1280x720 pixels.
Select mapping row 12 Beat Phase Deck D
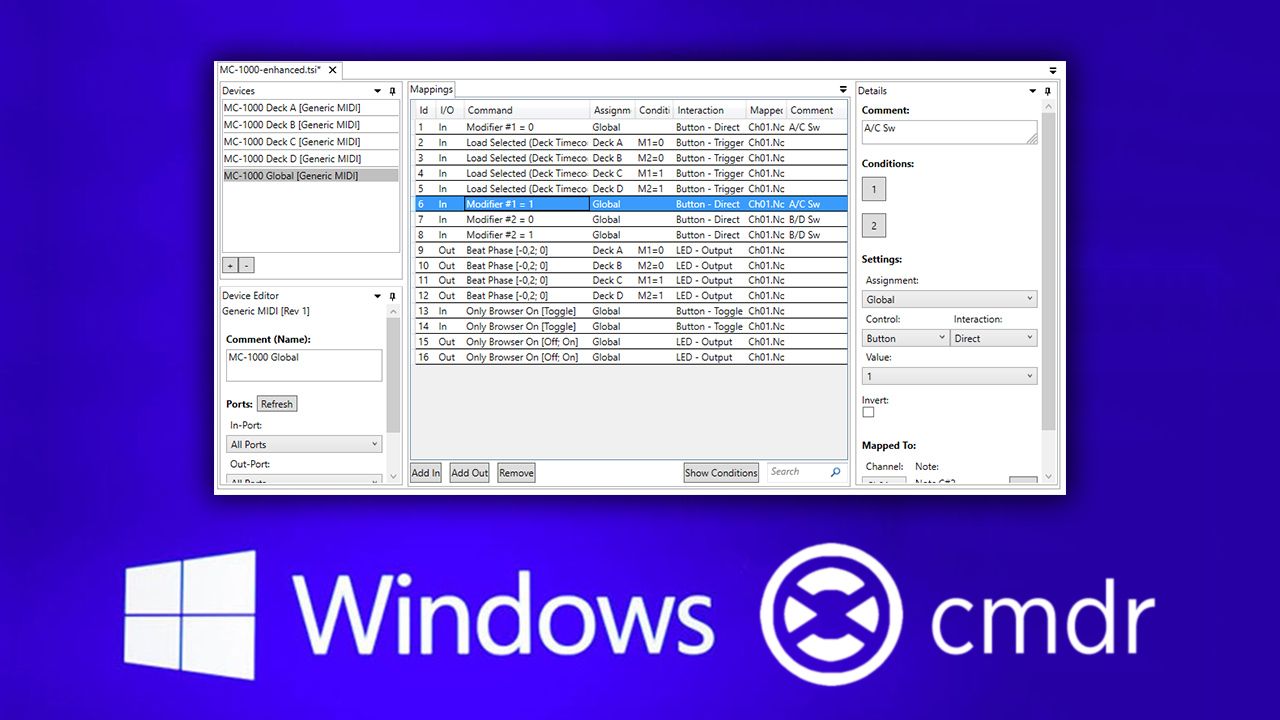coord(631,296)
